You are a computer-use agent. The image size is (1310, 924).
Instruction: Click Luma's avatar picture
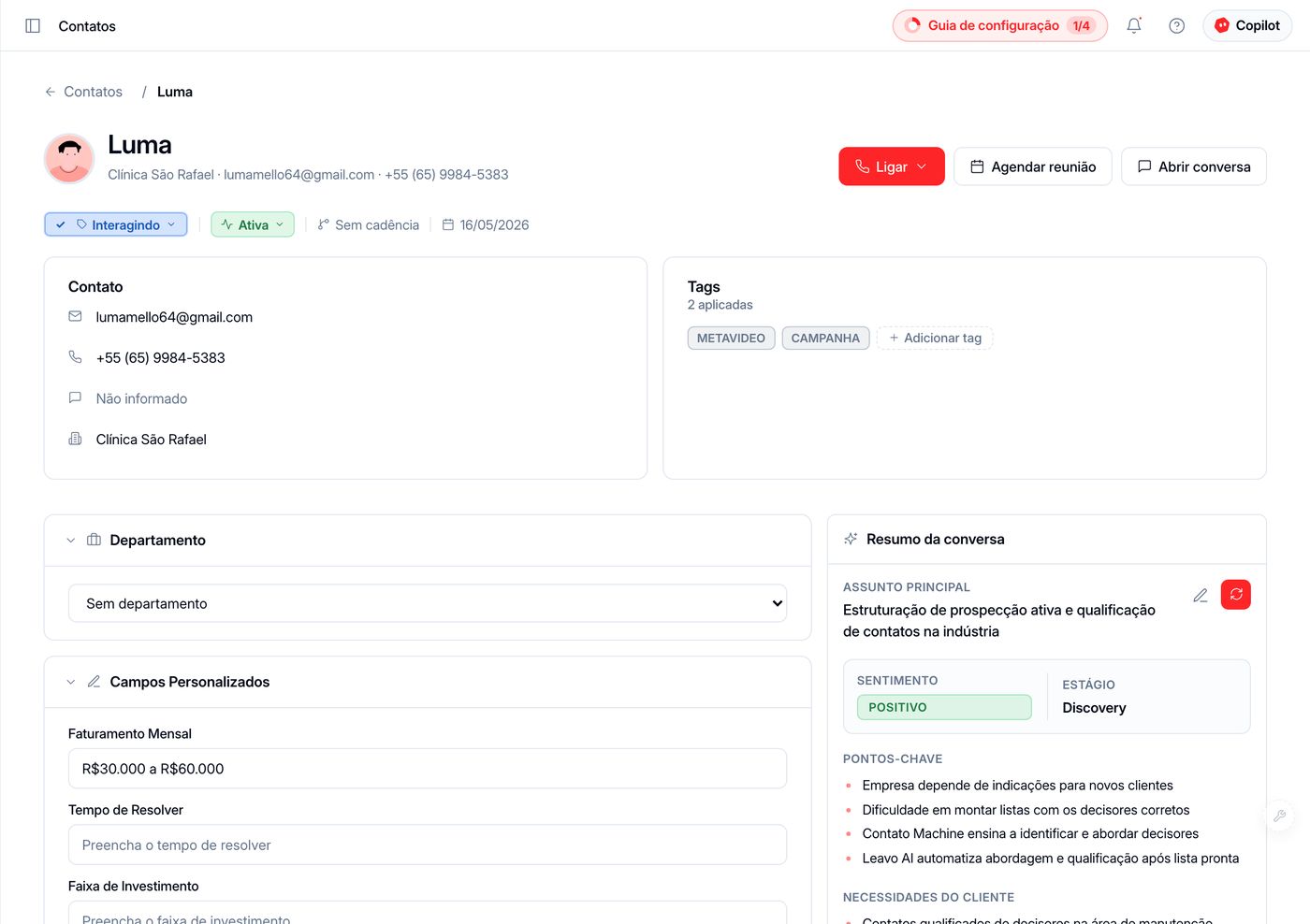coord(69,158)
